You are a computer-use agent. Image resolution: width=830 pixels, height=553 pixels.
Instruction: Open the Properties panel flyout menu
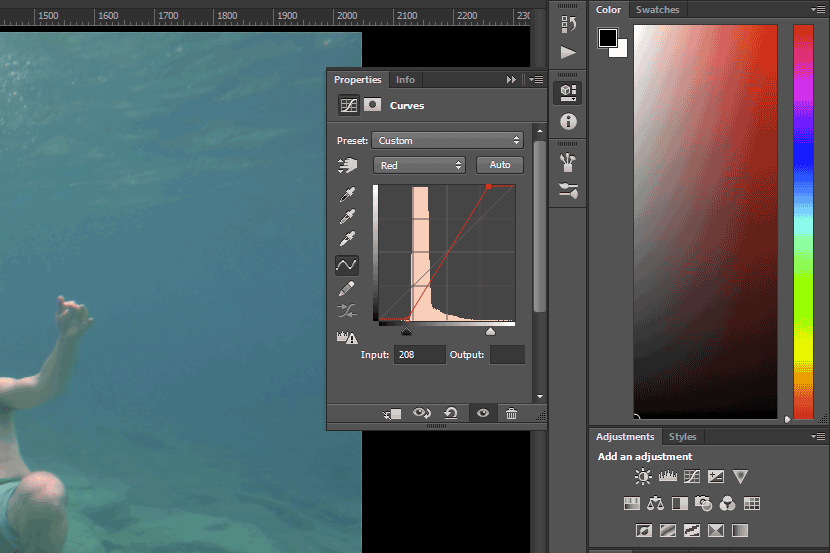tap(536, 79)
